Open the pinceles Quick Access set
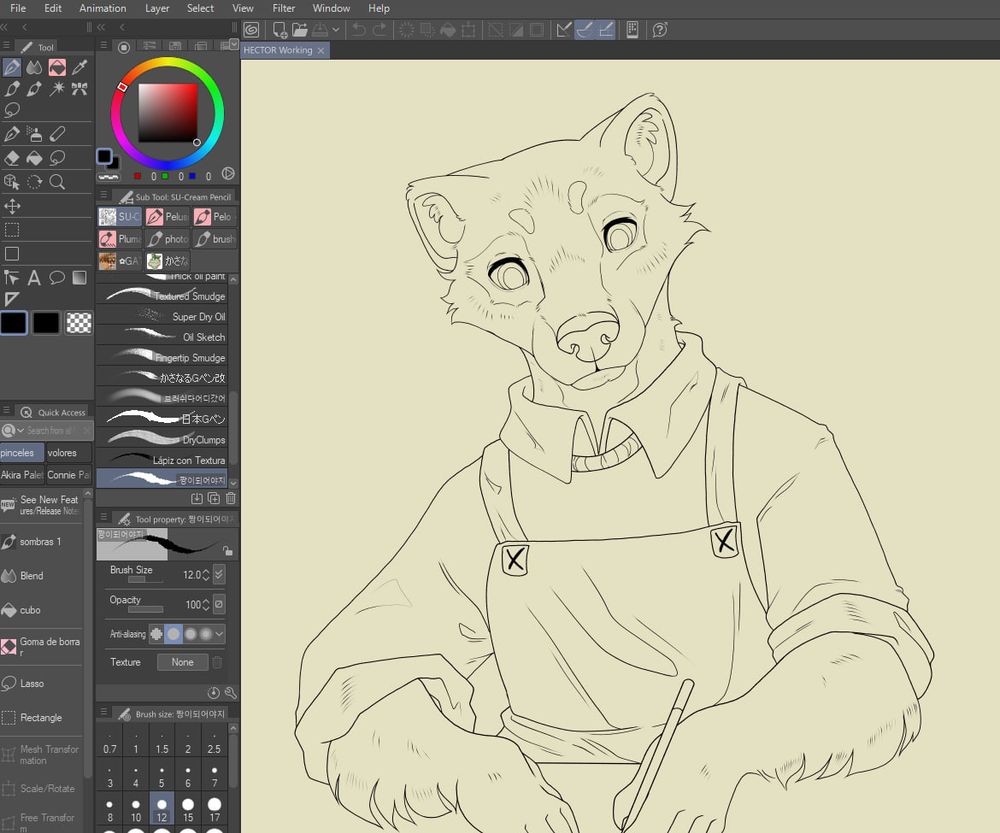The width and height of the screenshot is (1000, 833). (22, 453)
